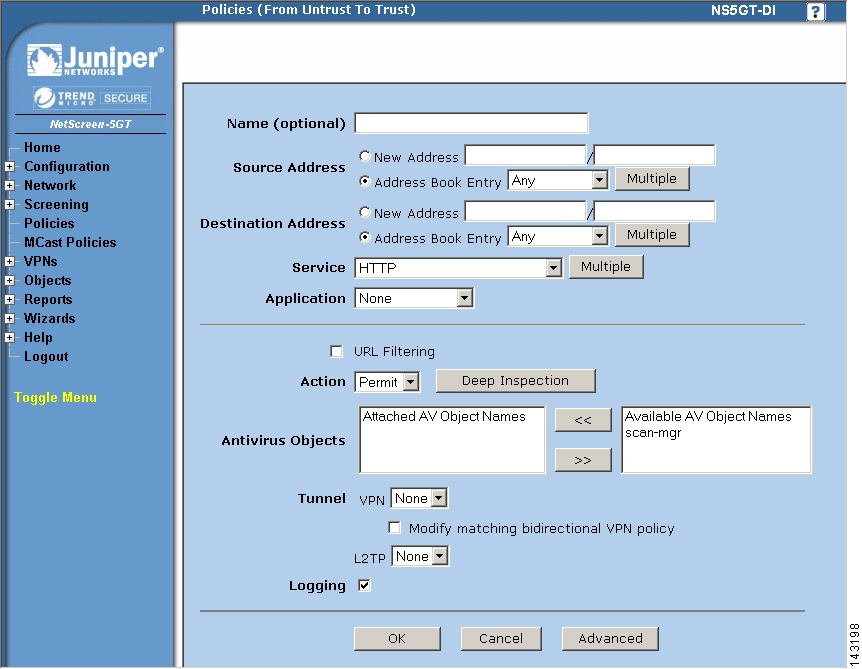
Task: Click Source New Address IP field
Action: coord(526,155)
